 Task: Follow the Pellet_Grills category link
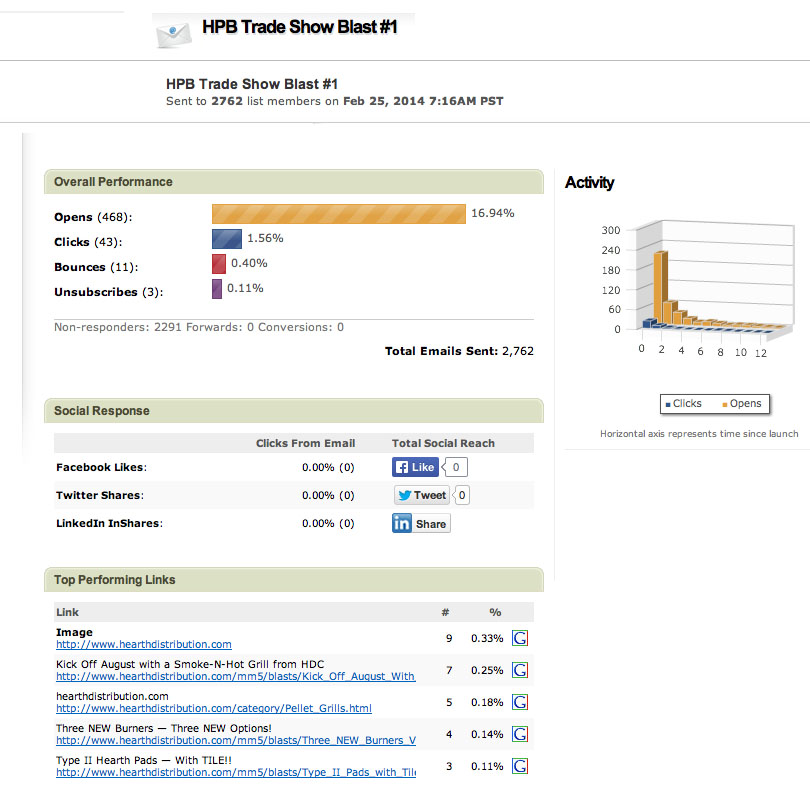click(213, 709)
